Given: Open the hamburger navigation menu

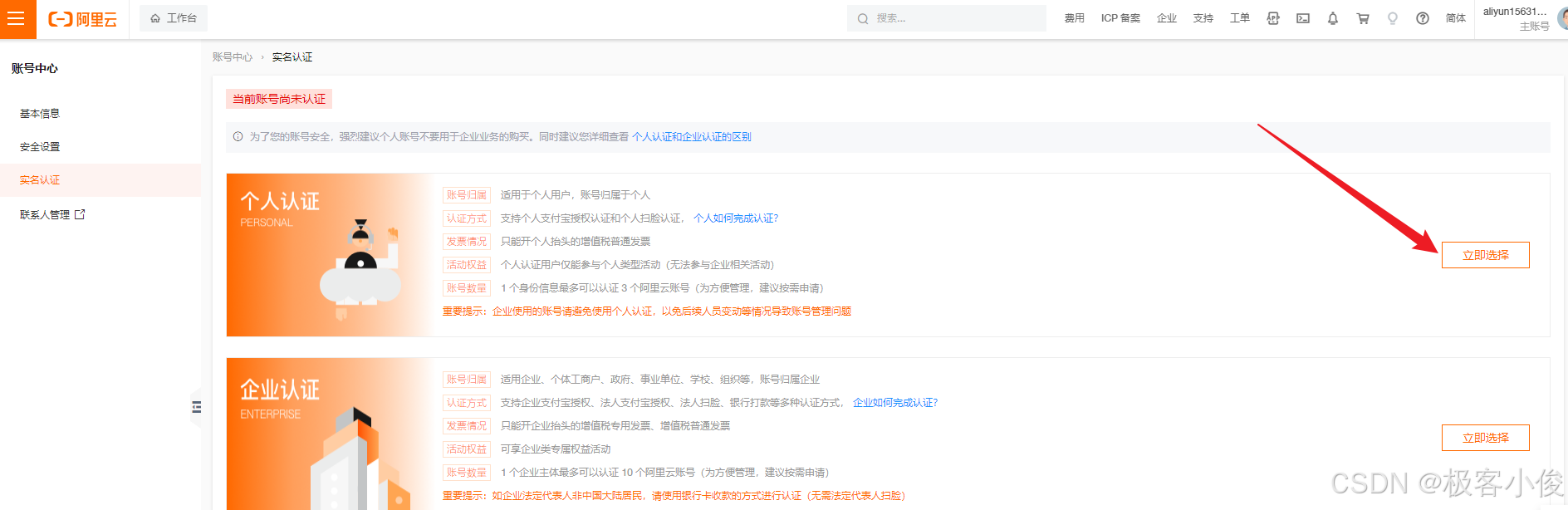Looking at the screenshot, I should pyautogui.click(x=16, y=18).
